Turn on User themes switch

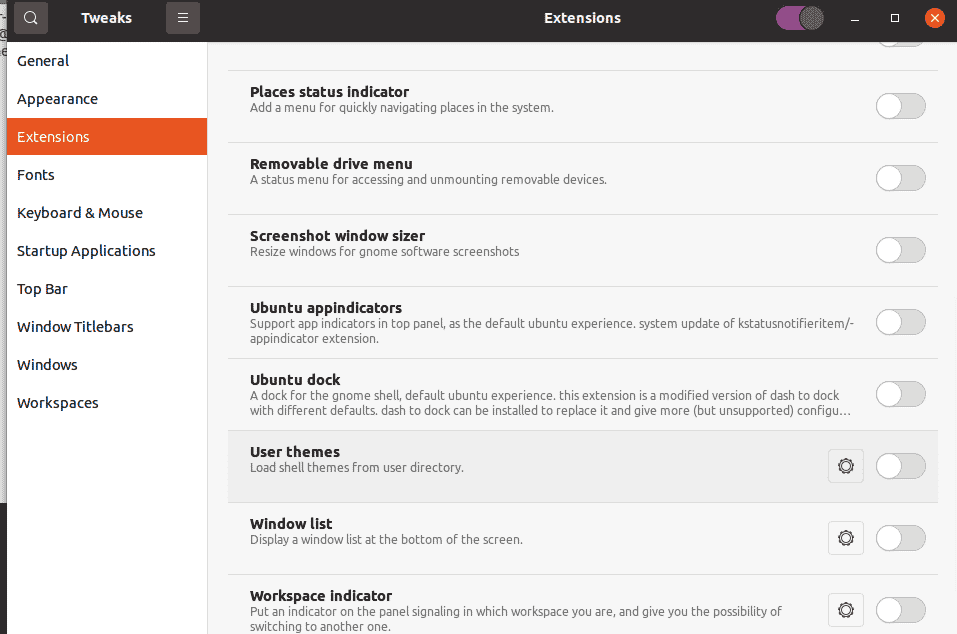[x=900, y=466]
